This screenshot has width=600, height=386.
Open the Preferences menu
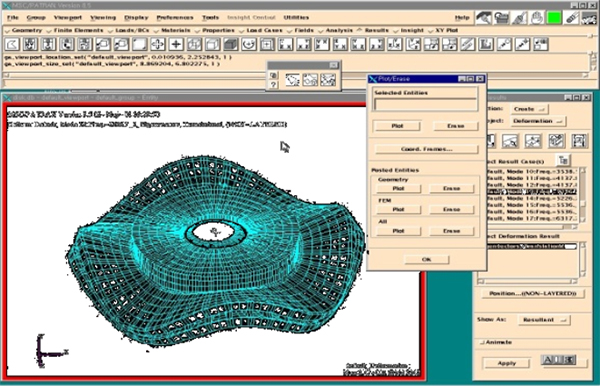pos(175,18)
